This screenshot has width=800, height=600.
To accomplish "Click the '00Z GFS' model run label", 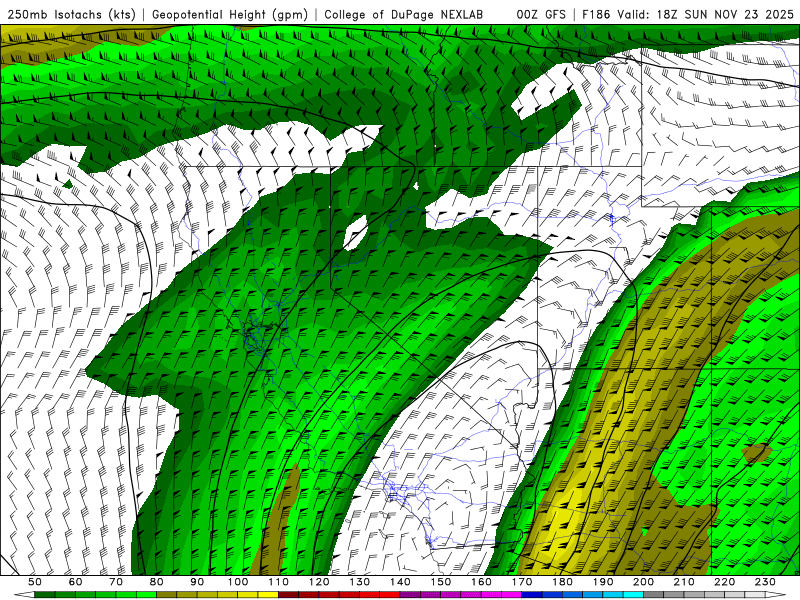I will pos(541,15).
